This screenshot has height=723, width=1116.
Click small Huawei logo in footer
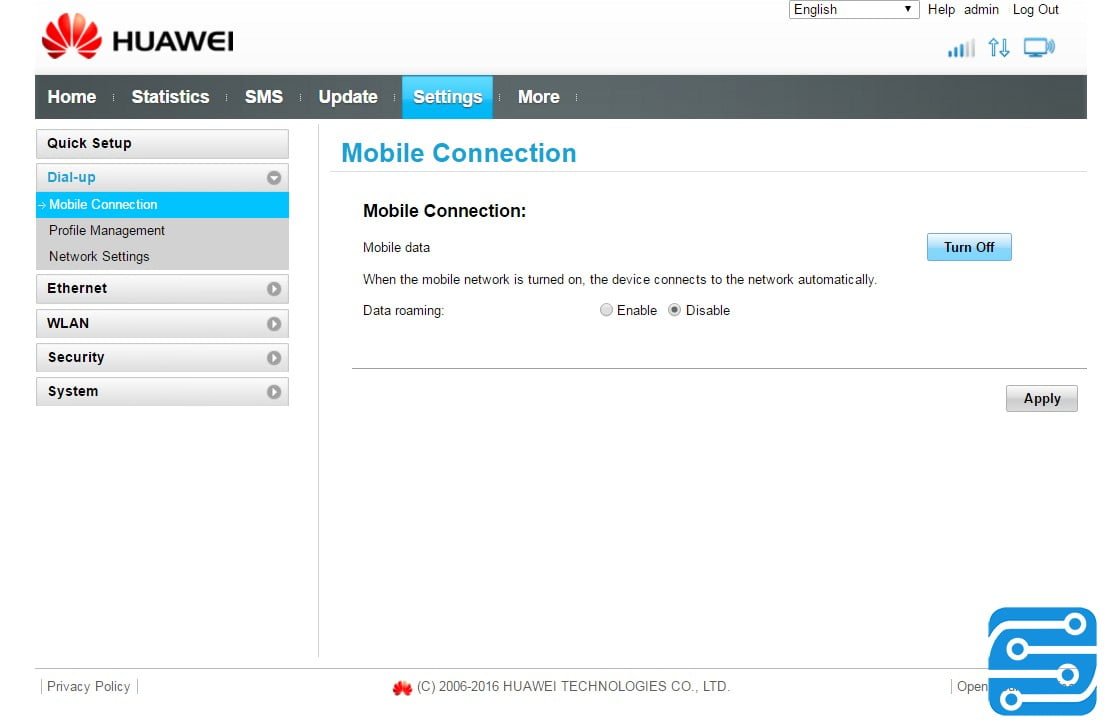(402, 688)
